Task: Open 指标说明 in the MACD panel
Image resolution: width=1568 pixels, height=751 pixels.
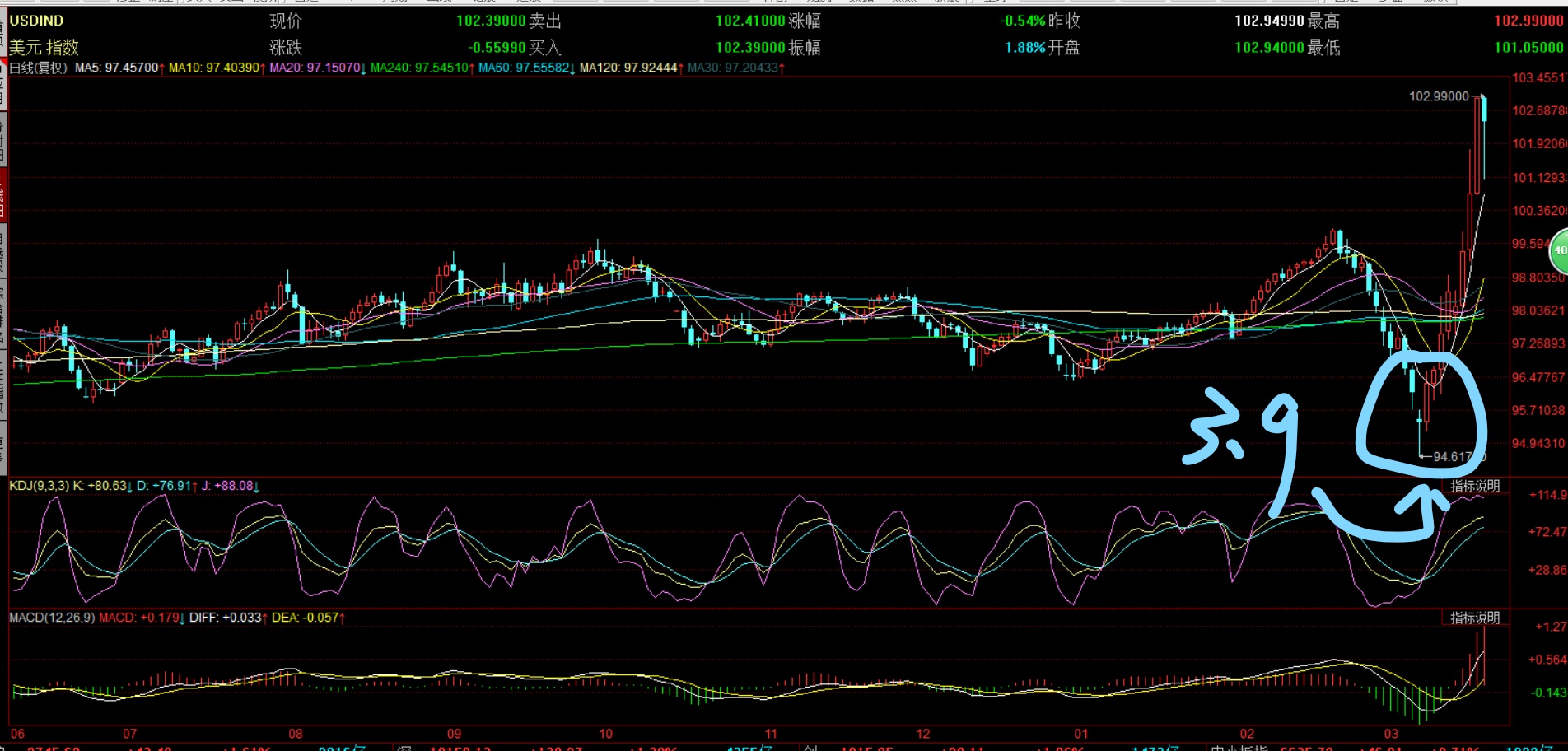Action: pyautogui.click(x=1474, y=618)
